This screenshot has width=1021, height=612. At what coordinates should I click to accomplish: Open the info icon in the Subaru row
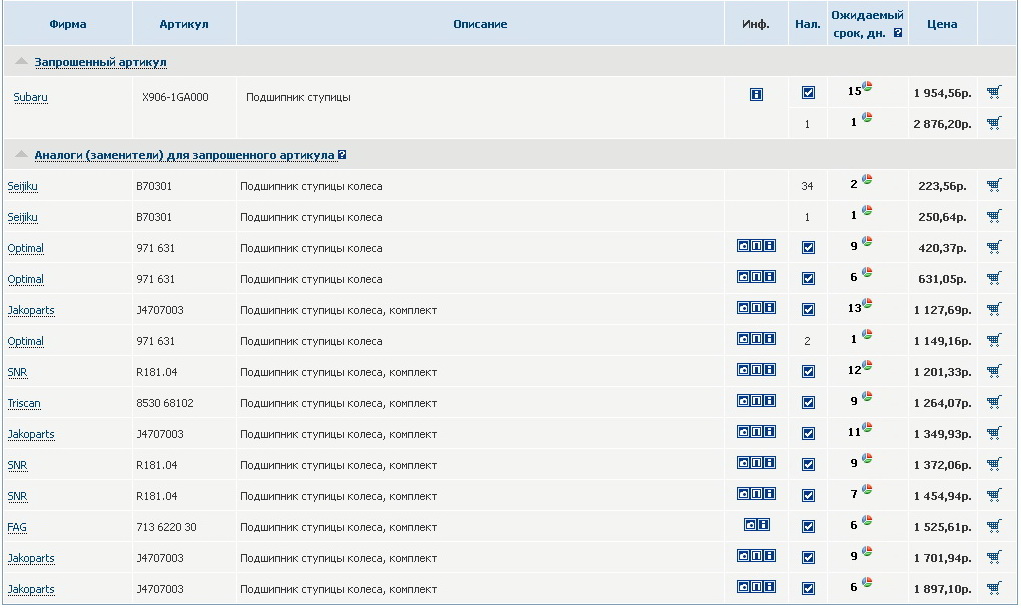[x=756, y=94]
